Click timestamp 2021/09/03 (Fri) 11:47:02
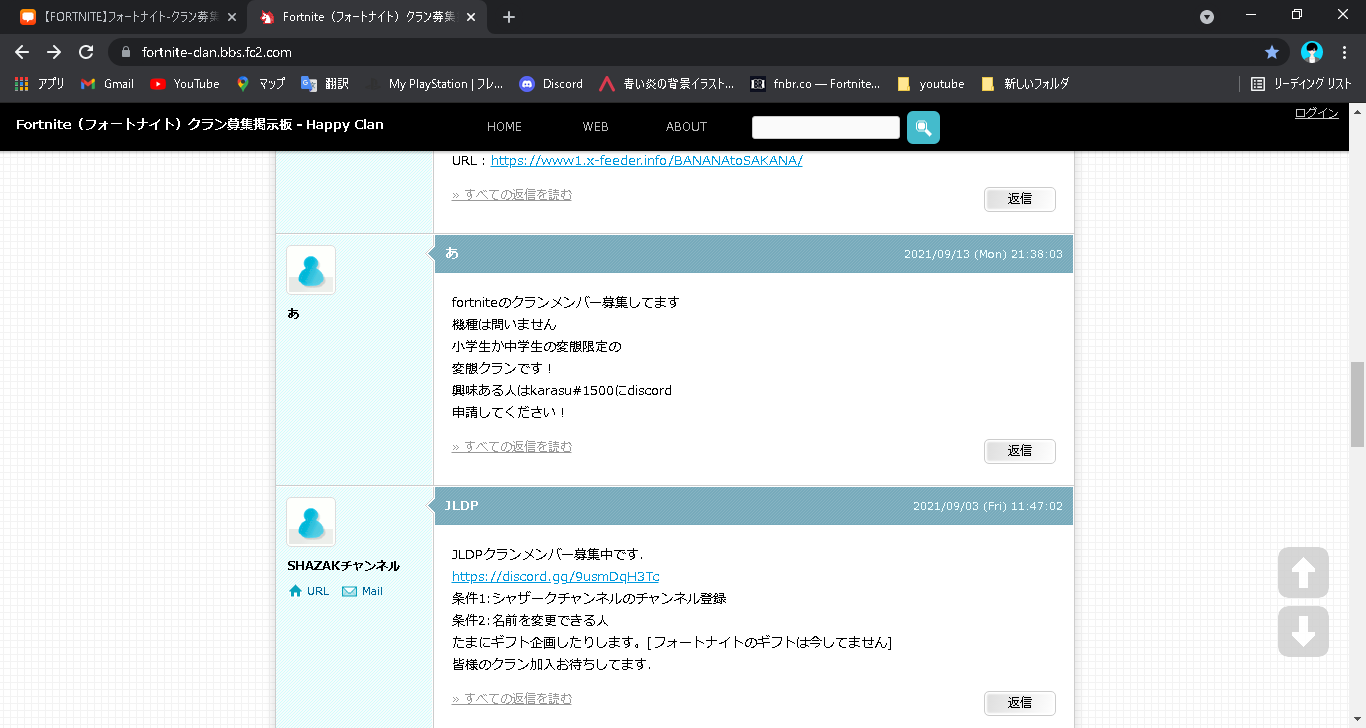Image resolution: width=1366 pixels, height=728 pixels. pos(987,507)
